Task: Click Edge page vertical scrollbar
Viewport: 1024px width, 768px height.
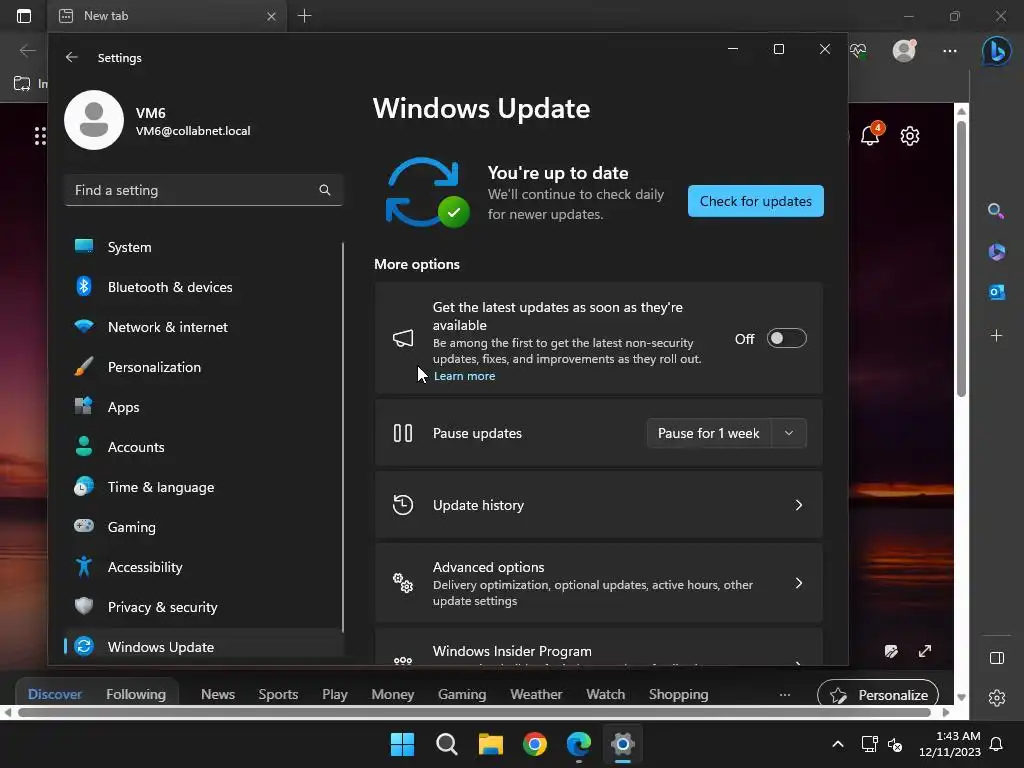Action: tap(961, 260)
